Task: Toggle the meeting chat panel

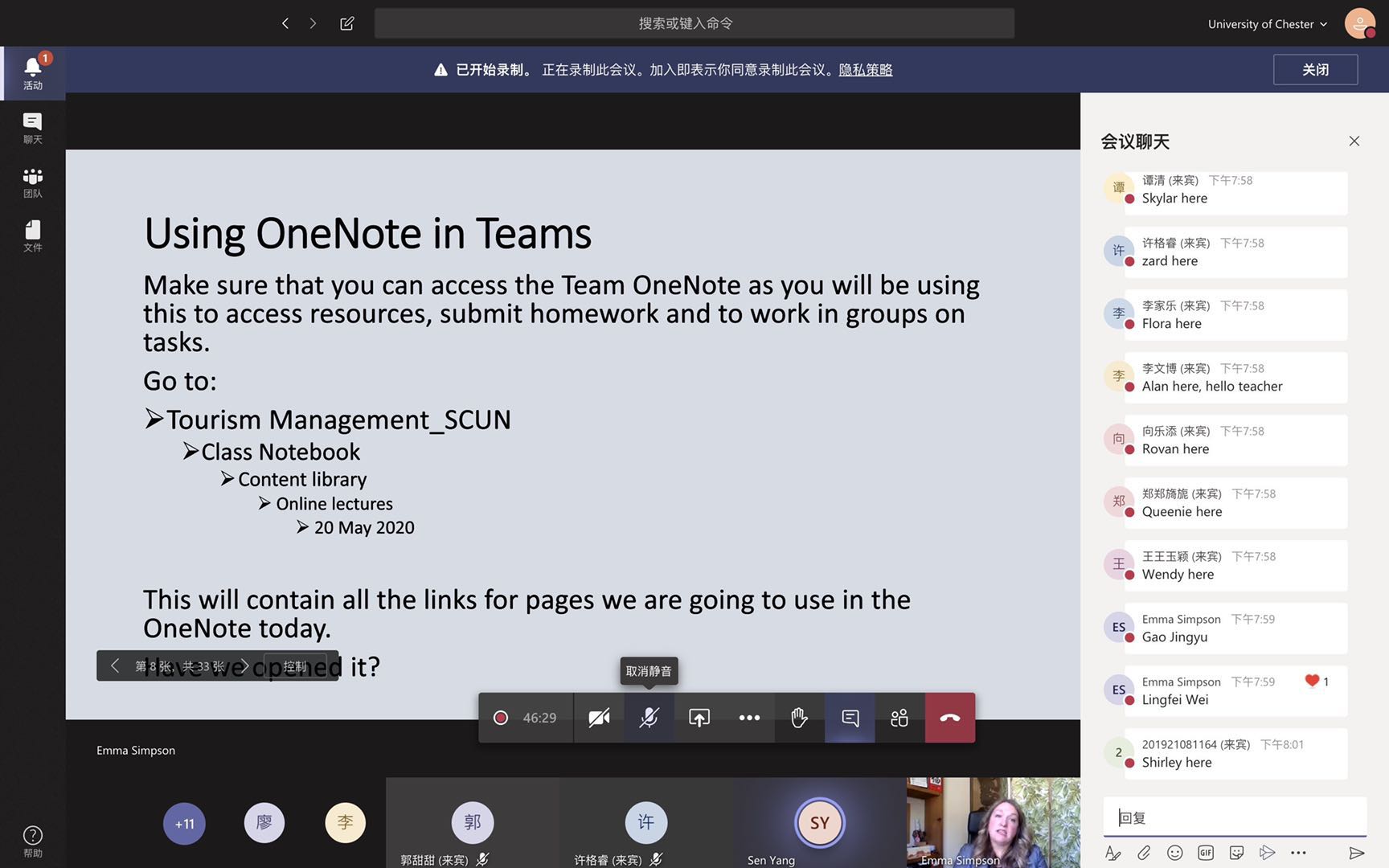Action: (850, 718)
